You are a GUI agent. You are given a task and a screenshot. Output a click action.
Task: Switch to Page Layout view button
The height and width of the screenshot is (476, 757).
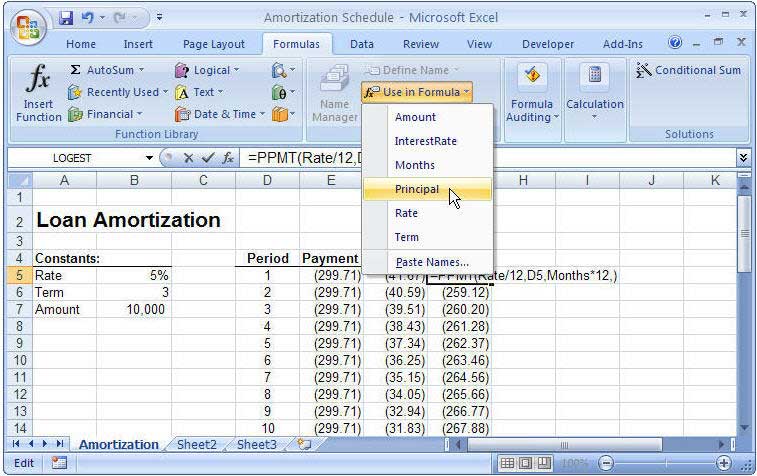(x=526, y=464)
